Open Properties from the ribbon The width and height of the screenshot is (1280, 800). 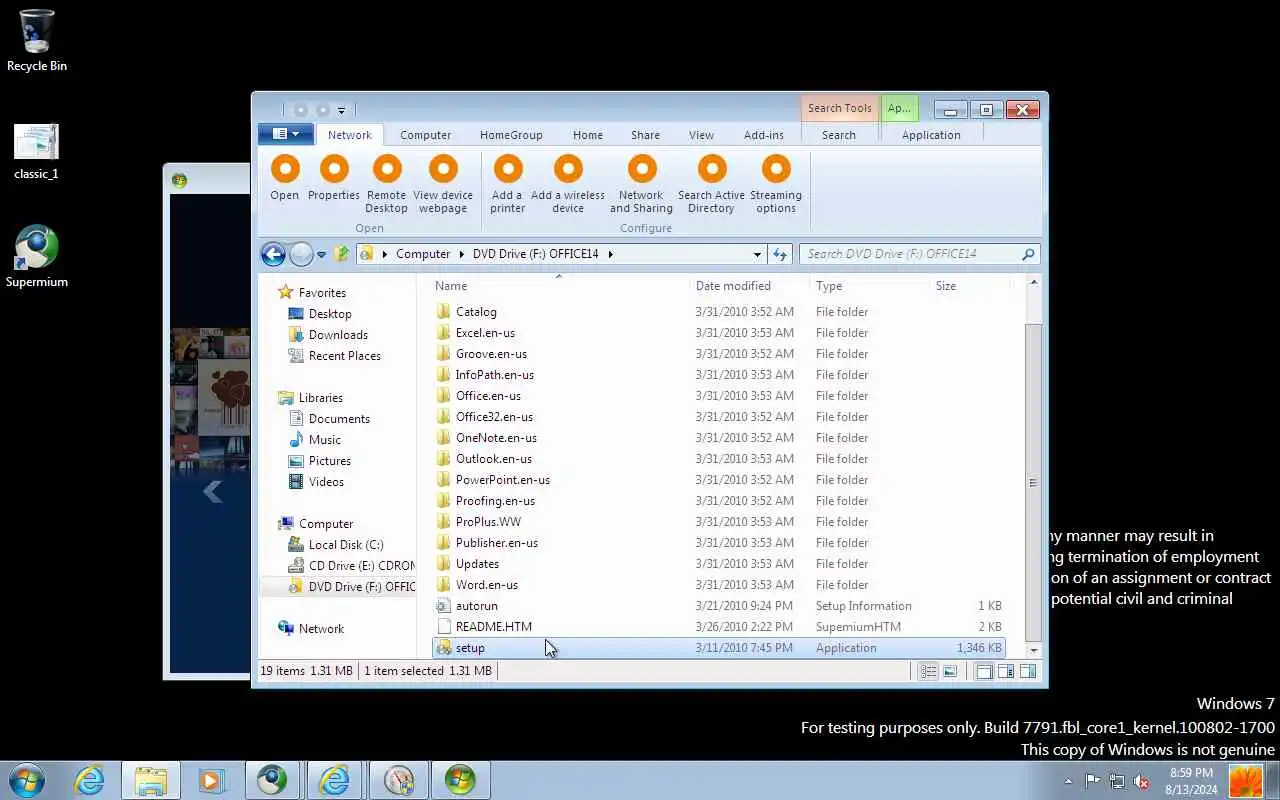coord(334,178)
